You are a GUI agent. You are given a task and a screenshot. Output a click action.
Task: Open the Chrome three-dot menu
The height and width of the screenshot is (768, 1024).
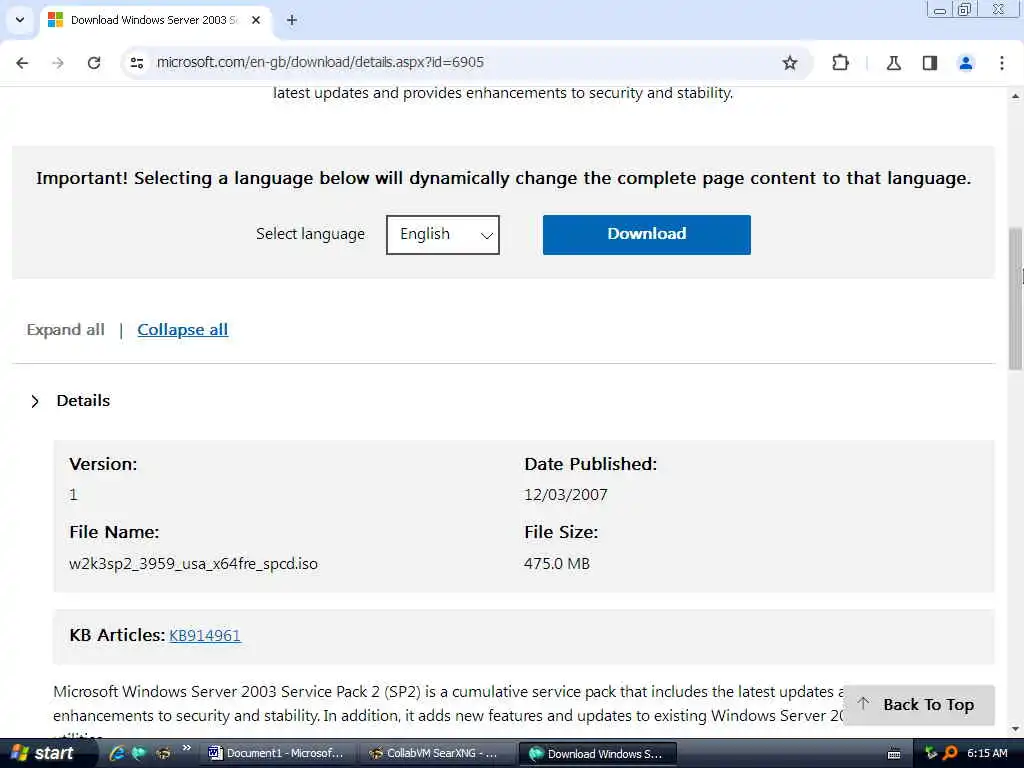click(x=1002, y=63)
